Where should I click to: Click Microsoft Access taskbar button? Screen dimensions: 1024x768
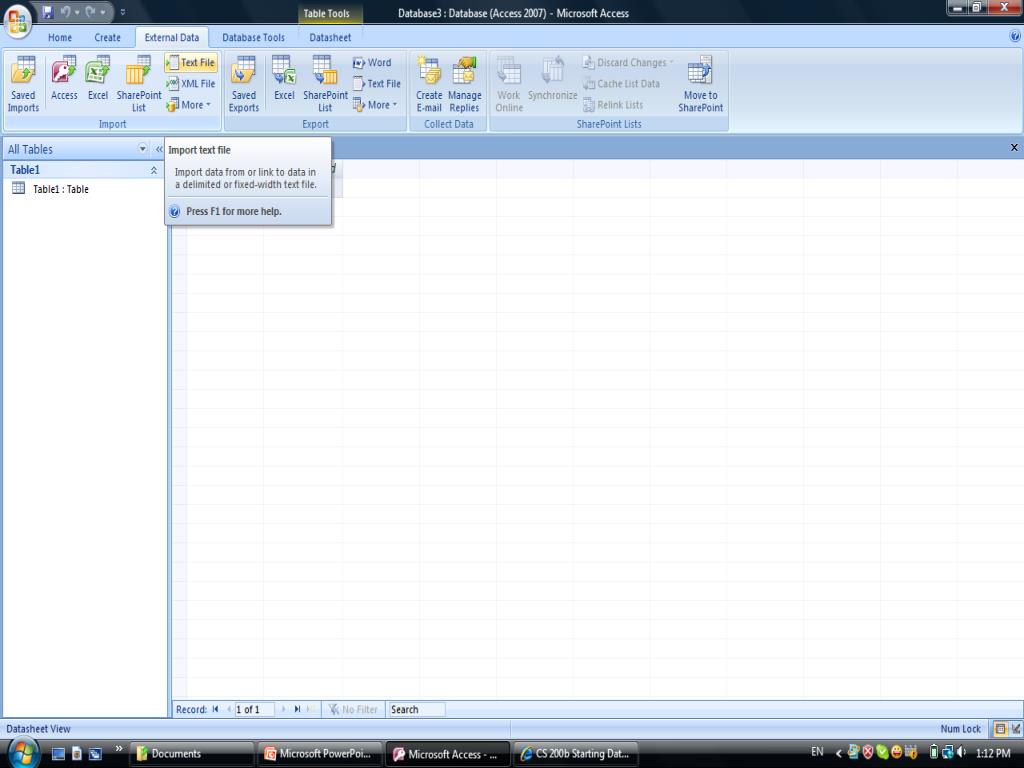447,754
